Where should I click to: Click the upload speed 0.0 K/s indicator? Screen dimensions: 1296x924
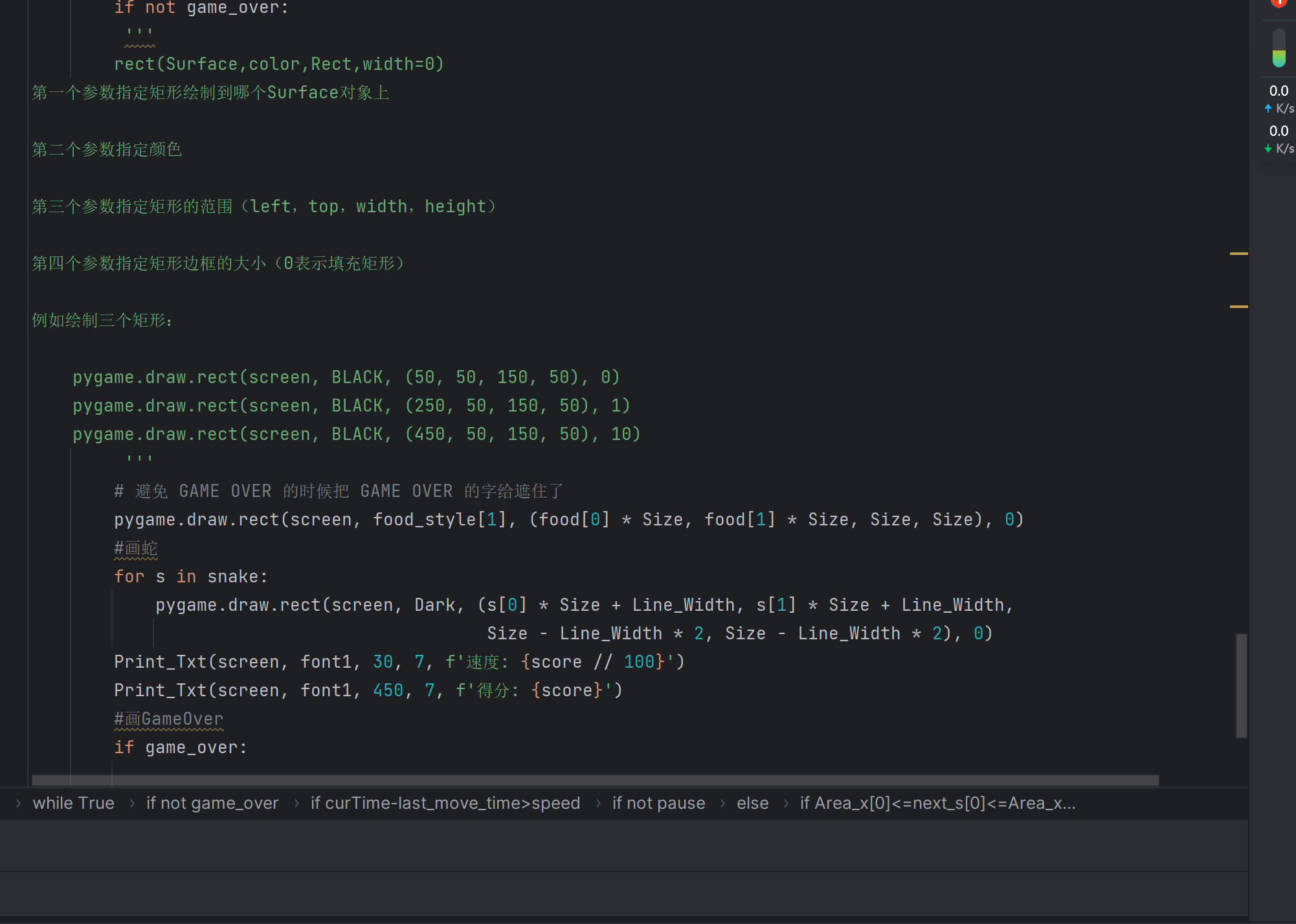pos(1279,99)
